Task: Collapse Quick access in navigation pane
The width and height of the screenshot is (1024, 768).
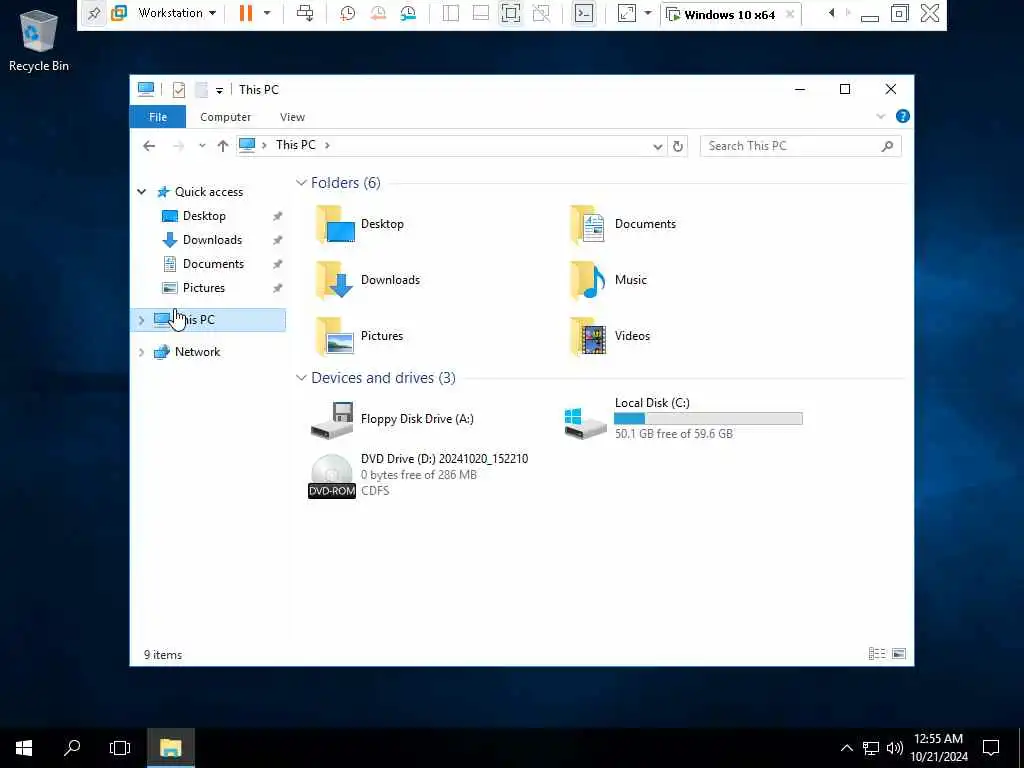Action: click(142, 191)
